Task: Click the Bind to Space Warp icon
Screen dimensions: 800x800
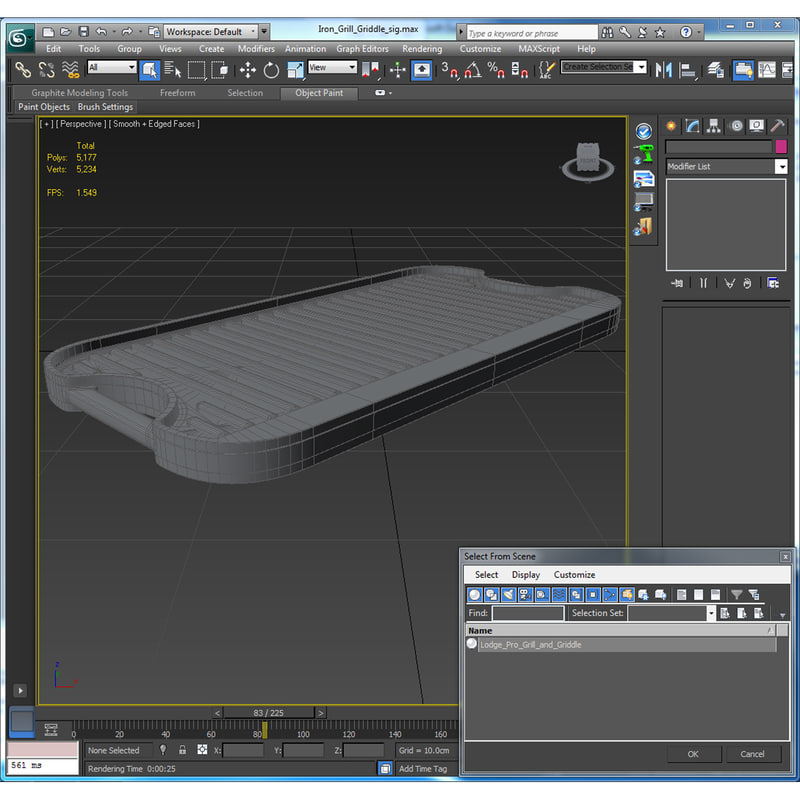Action: (70, 70)
